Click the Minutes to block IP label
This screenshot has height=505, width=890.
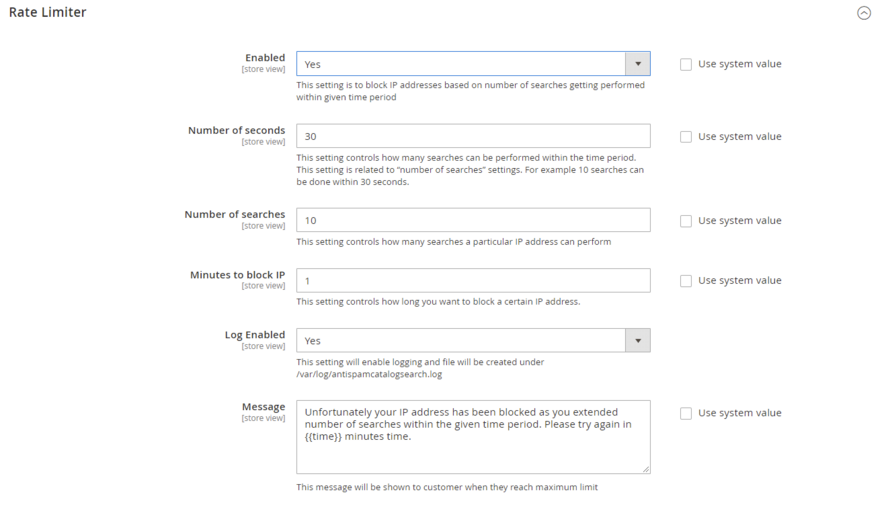[237, 274]
